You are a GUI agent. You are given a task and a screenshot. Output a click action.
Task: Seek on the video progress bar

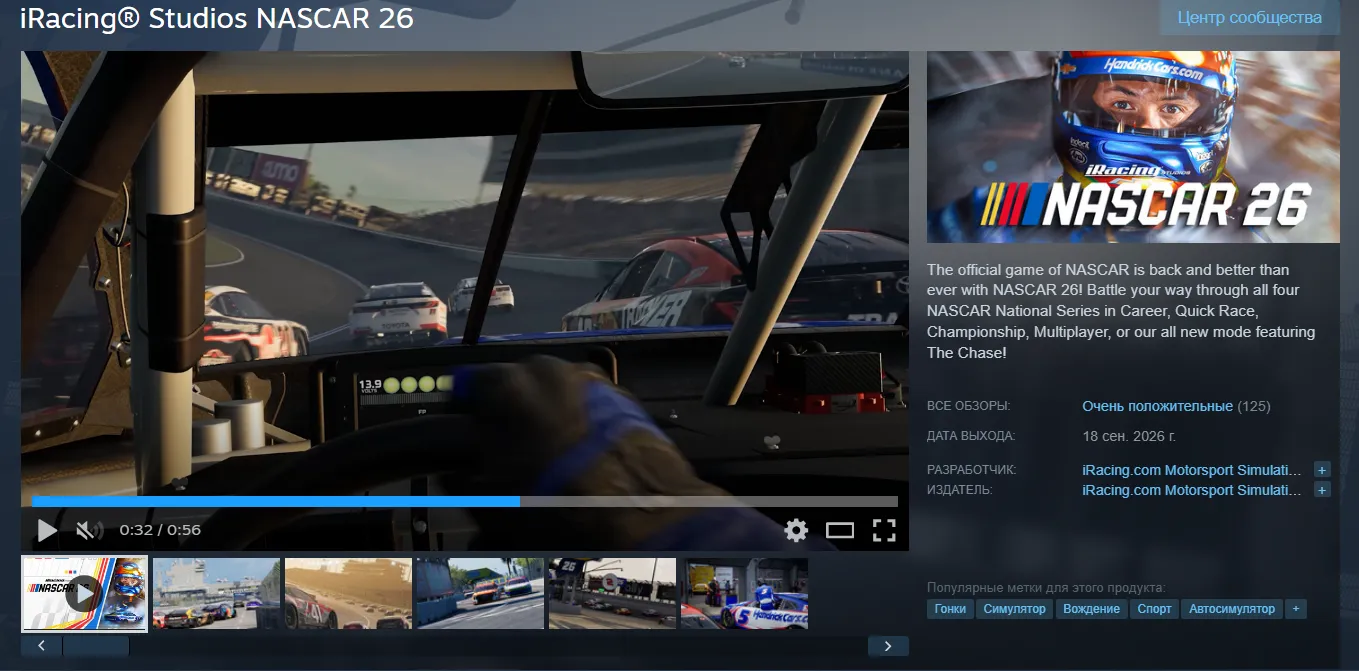pyautogui.click(x=464, y=502)
